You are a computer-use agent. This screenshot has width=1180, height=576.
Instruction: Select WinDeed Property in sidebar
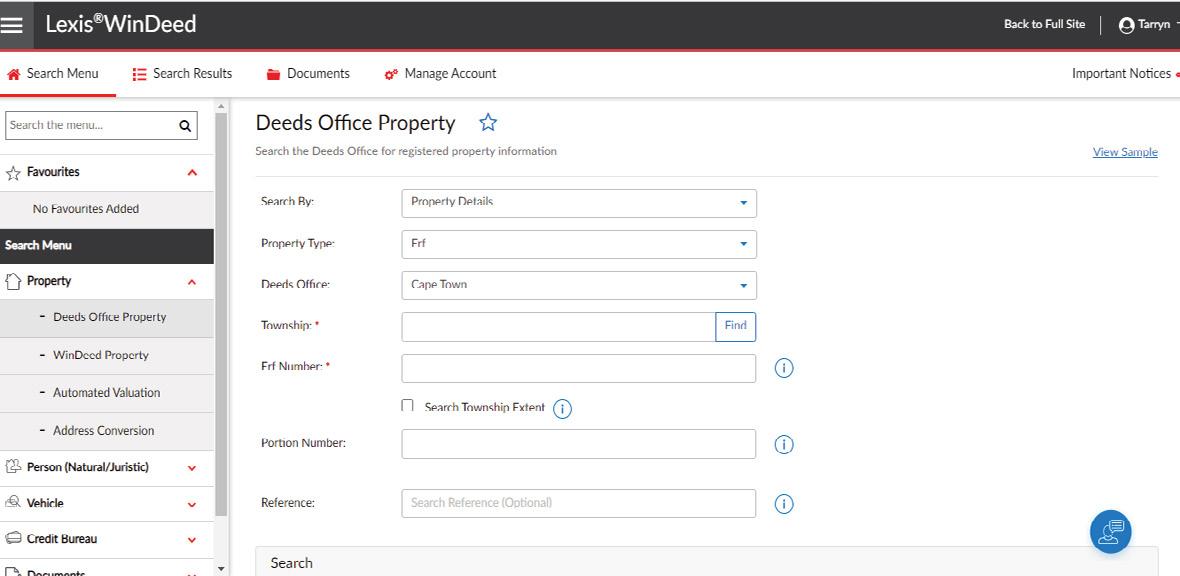pyautogui.click(x=107, y=355)
